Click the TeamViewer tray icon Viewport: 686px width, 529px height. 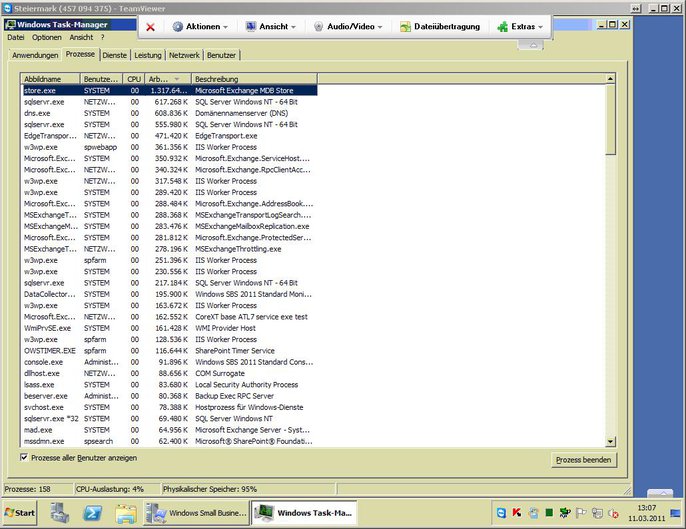pos(501,513)
